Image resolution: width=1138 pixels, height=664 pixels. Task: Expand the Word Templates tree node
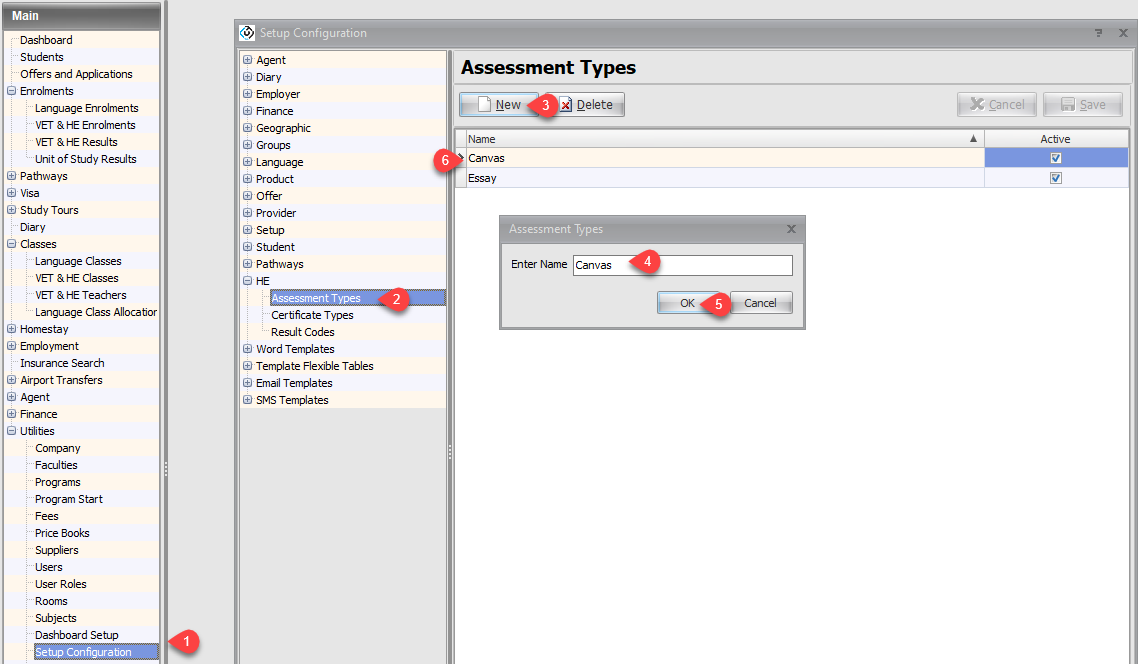[x=247, y=349]
